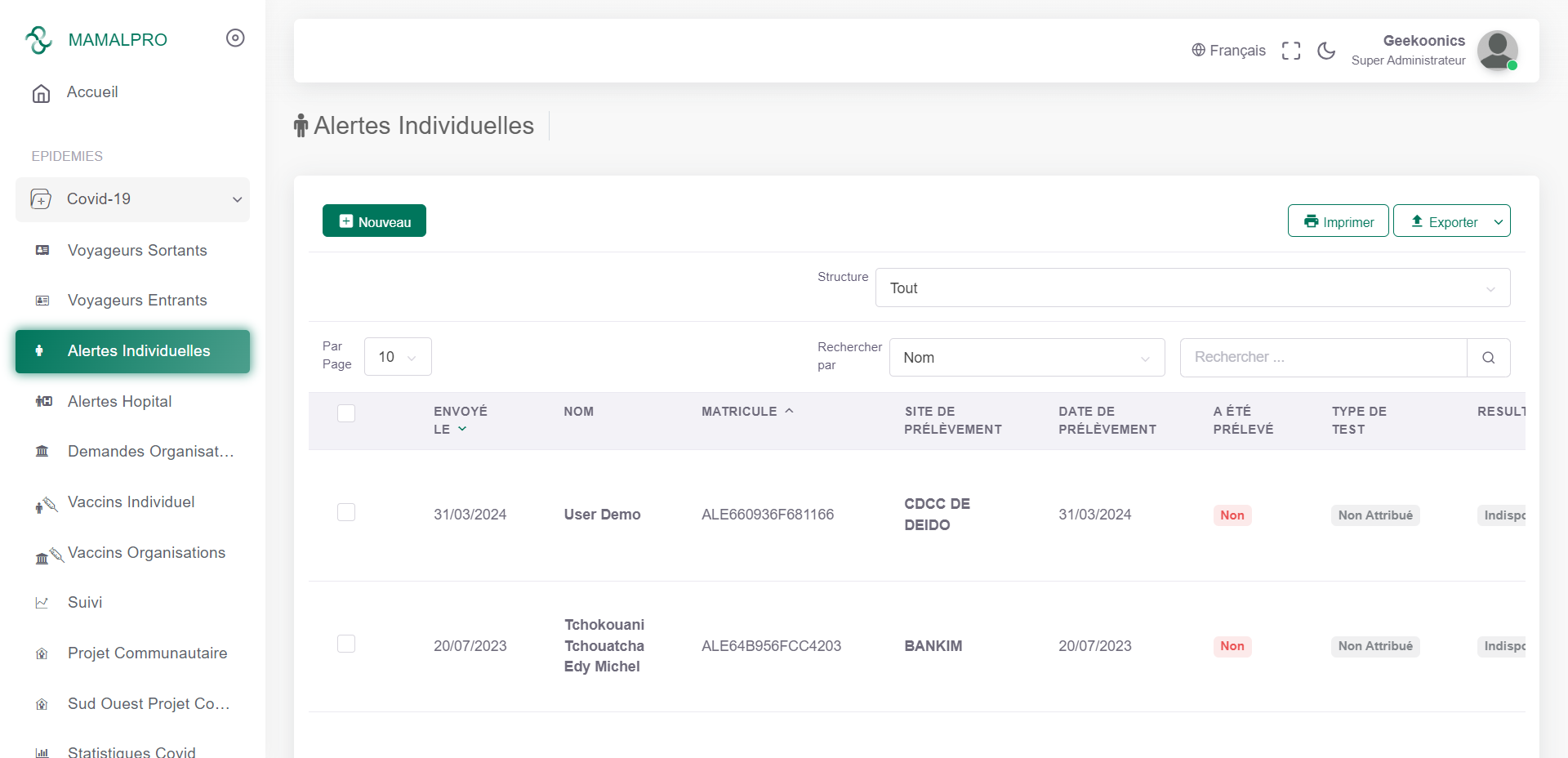Click the Accueil home icon
The height and width of the screenshot is (758, 1568).
(x=41, y=93)
